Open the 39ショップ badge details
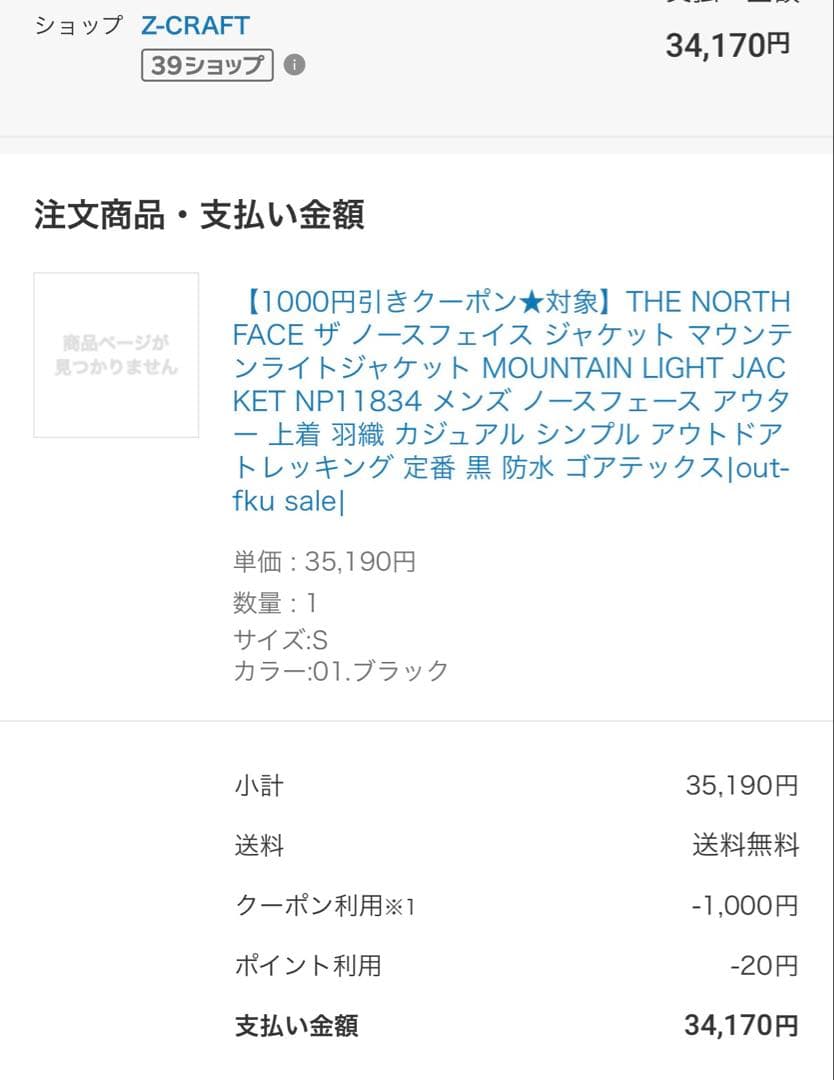Viewport: 834px width, 1080px height. [x=207, y=66]
